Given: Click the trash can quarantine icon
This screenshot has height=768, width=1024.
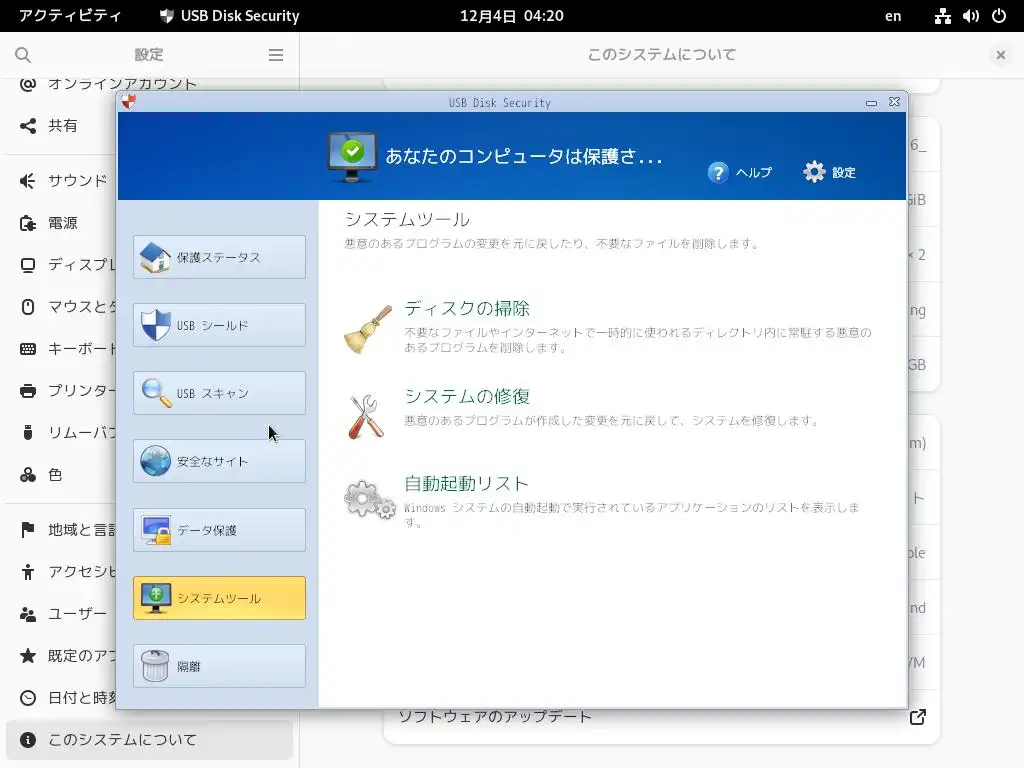Looking at the screenshot, I should 155,666.
